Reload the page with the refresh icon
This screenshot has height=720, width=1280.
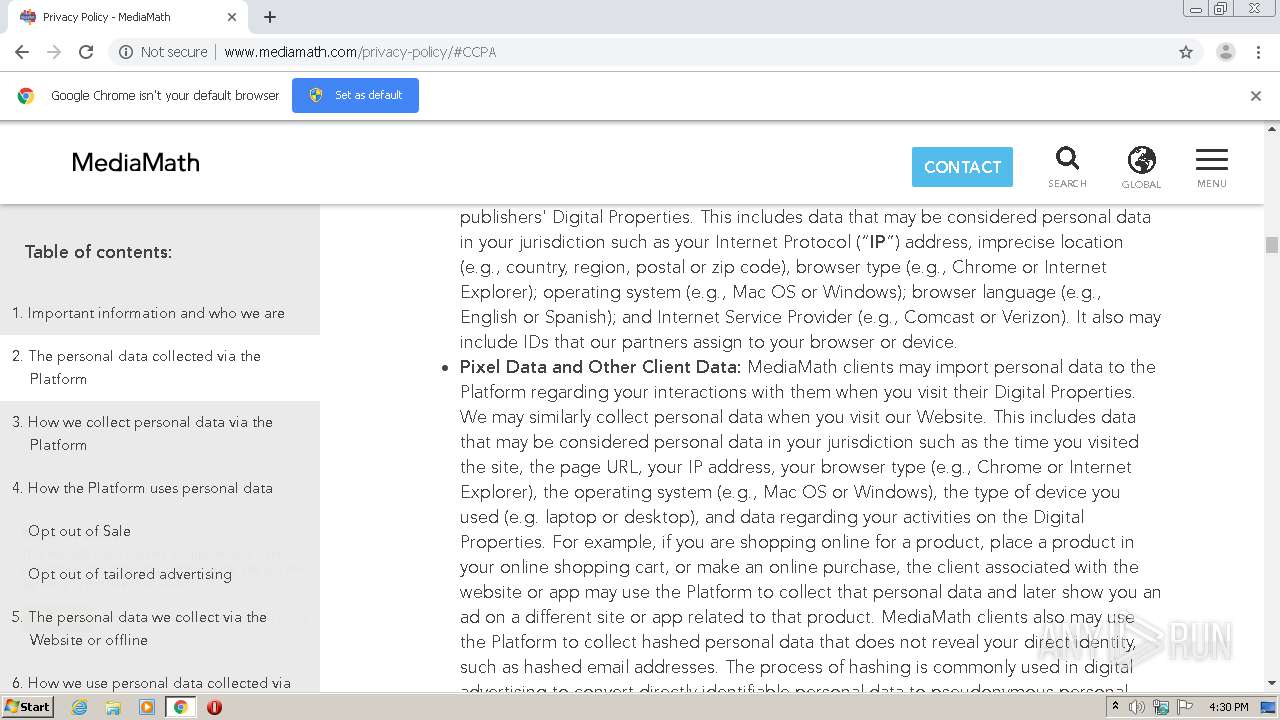coord(86,52)
